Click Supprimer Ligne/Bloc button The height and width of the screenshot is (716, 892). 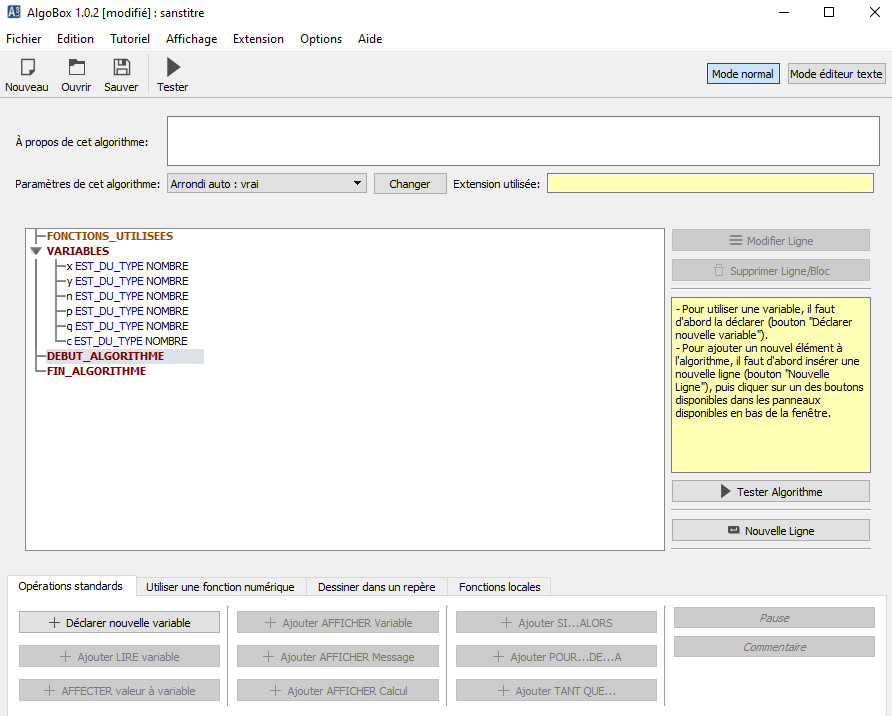click(771, 271)
